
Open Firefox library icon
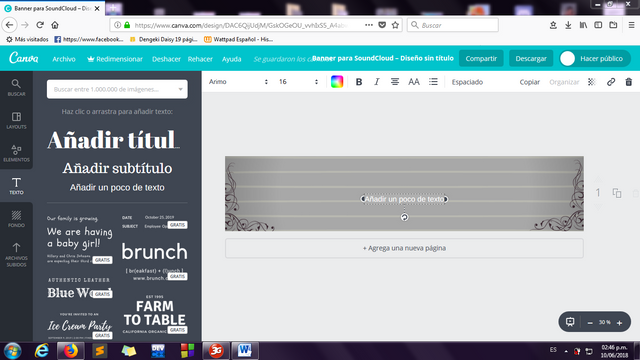(x=583, y=25)
